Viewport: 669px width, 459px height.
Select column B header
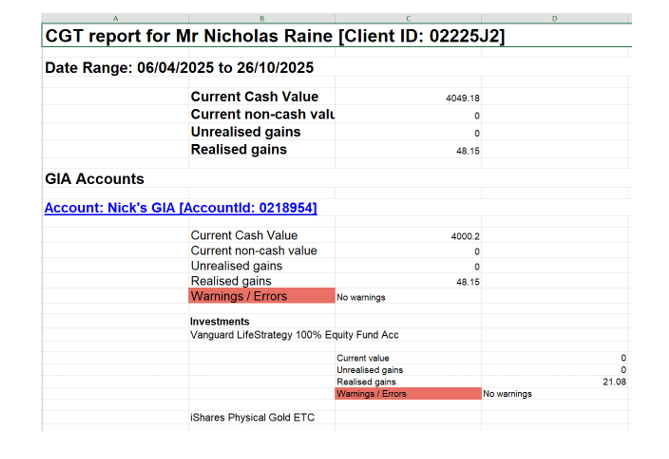(x=261, y=18)
